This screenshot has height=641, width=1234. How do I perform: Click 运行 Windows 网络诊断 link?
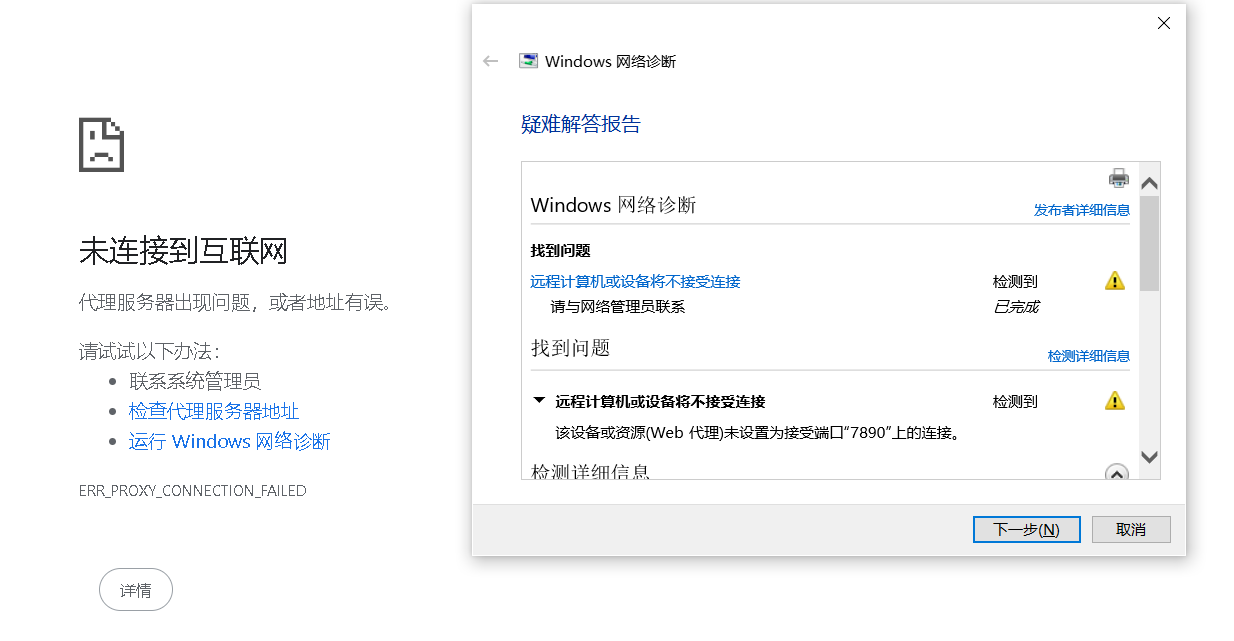coord(230,441)
